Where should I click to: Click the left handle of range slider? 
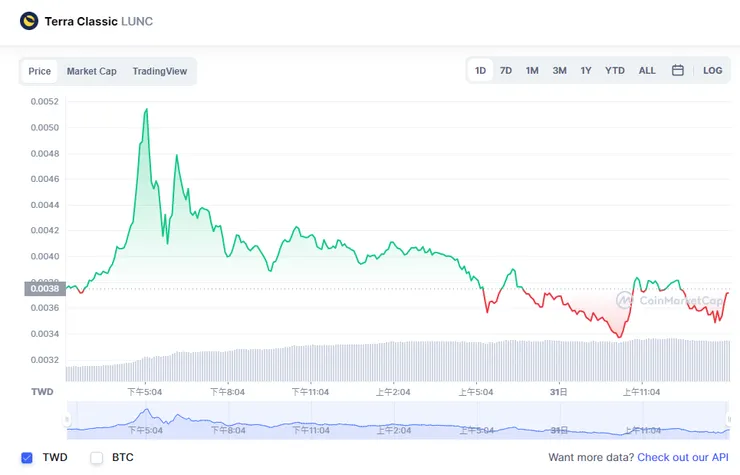[68, 420]
